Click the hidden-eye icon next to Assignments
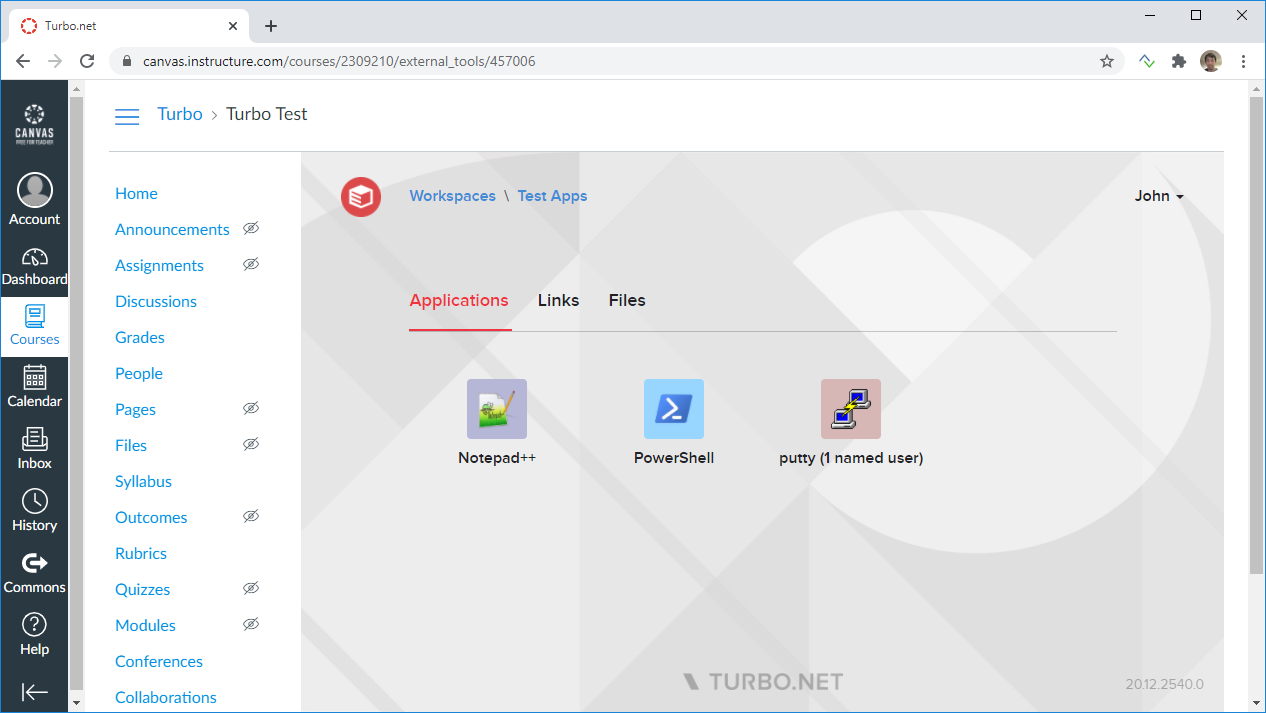 tap(251, 265)
